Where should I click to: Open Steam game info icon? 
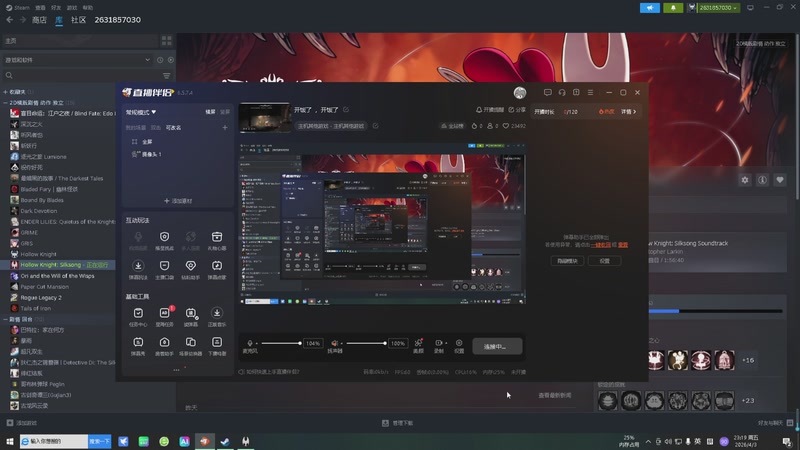click(x=762, y=180)
